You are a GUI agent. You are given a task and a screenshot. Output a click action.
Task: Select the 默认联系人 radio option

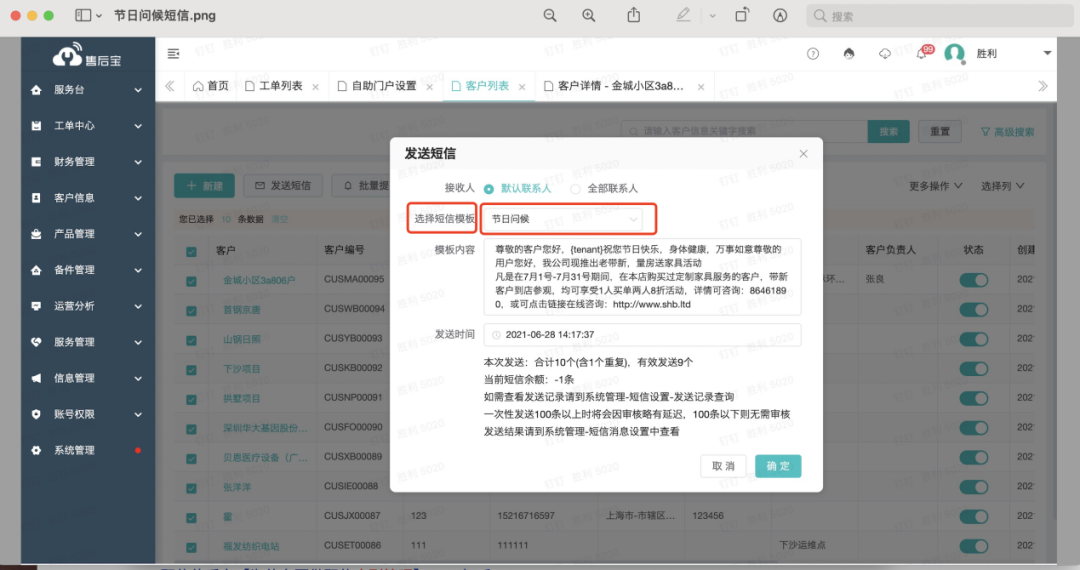pos(489,188)
